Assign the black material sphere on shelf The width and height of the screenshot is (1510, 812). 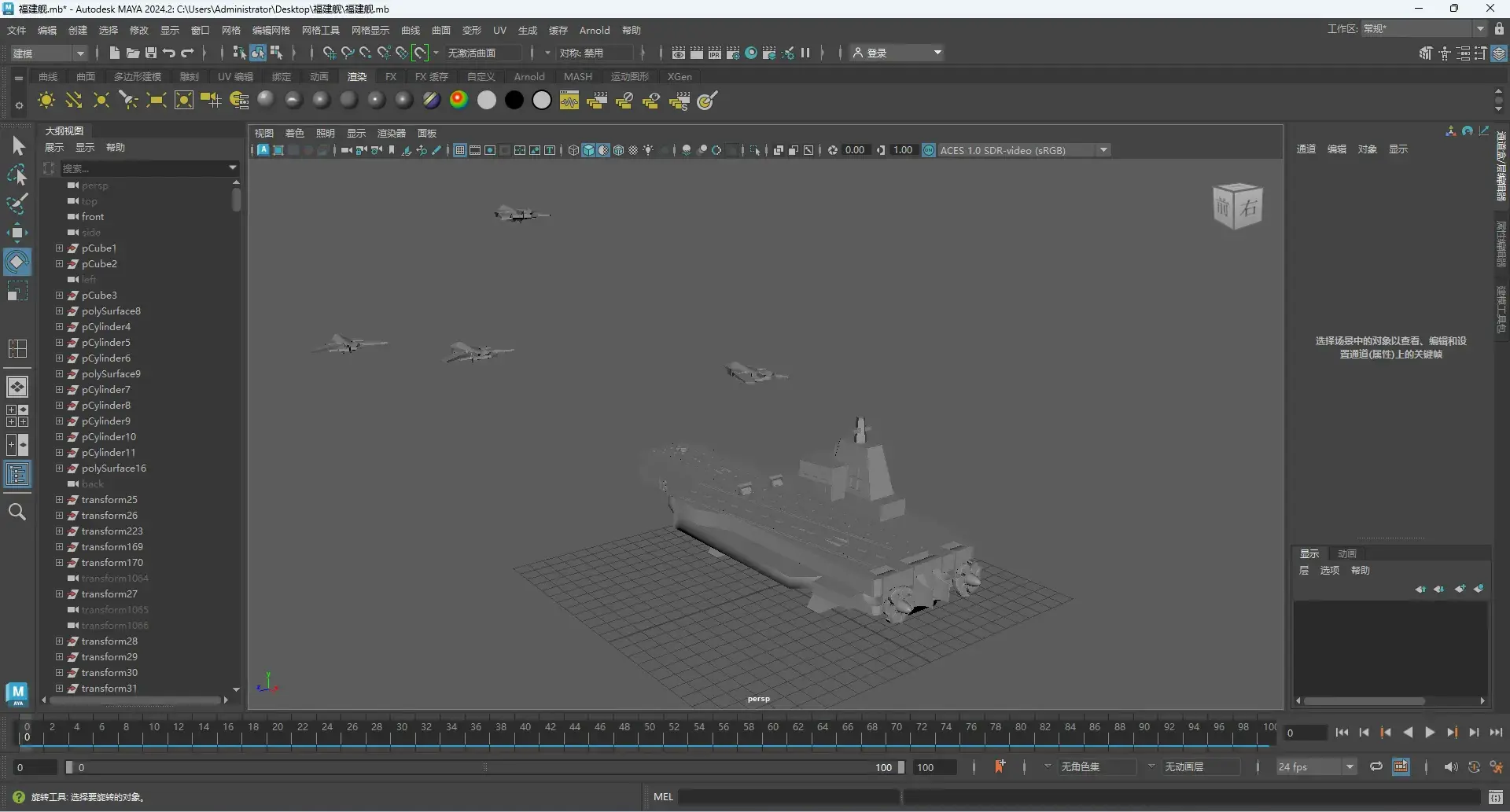(x=514, y=101)
